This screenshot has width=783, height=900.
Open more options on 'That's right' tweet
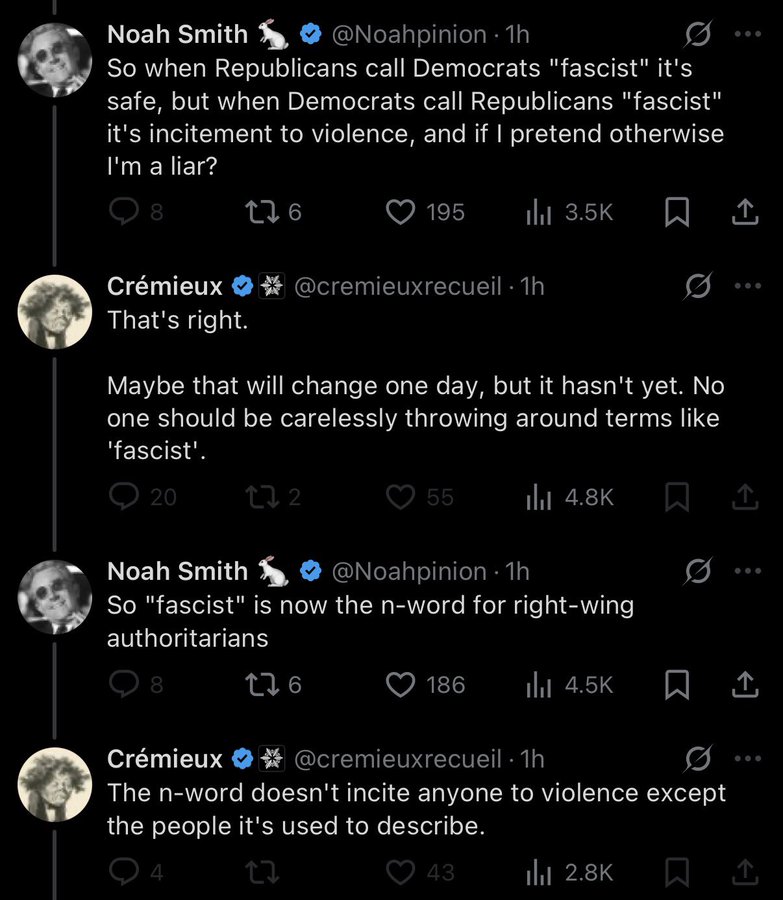click(746, 287)
